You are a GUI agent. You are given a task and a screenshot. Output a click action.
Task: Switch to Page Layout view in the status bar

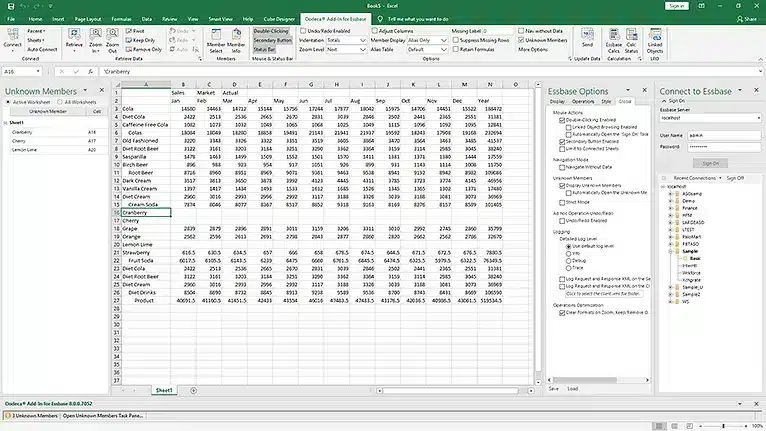675,426
